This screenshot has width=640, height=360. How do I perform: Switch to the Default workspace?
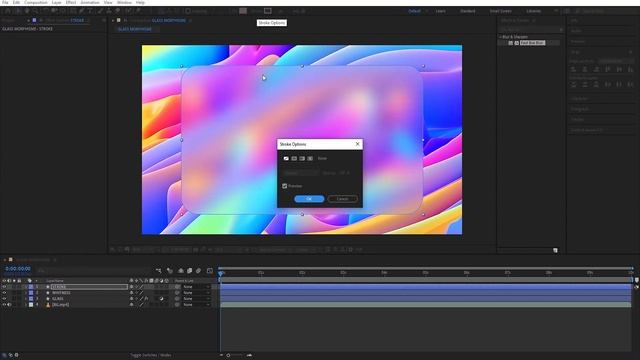pos(414,11)
